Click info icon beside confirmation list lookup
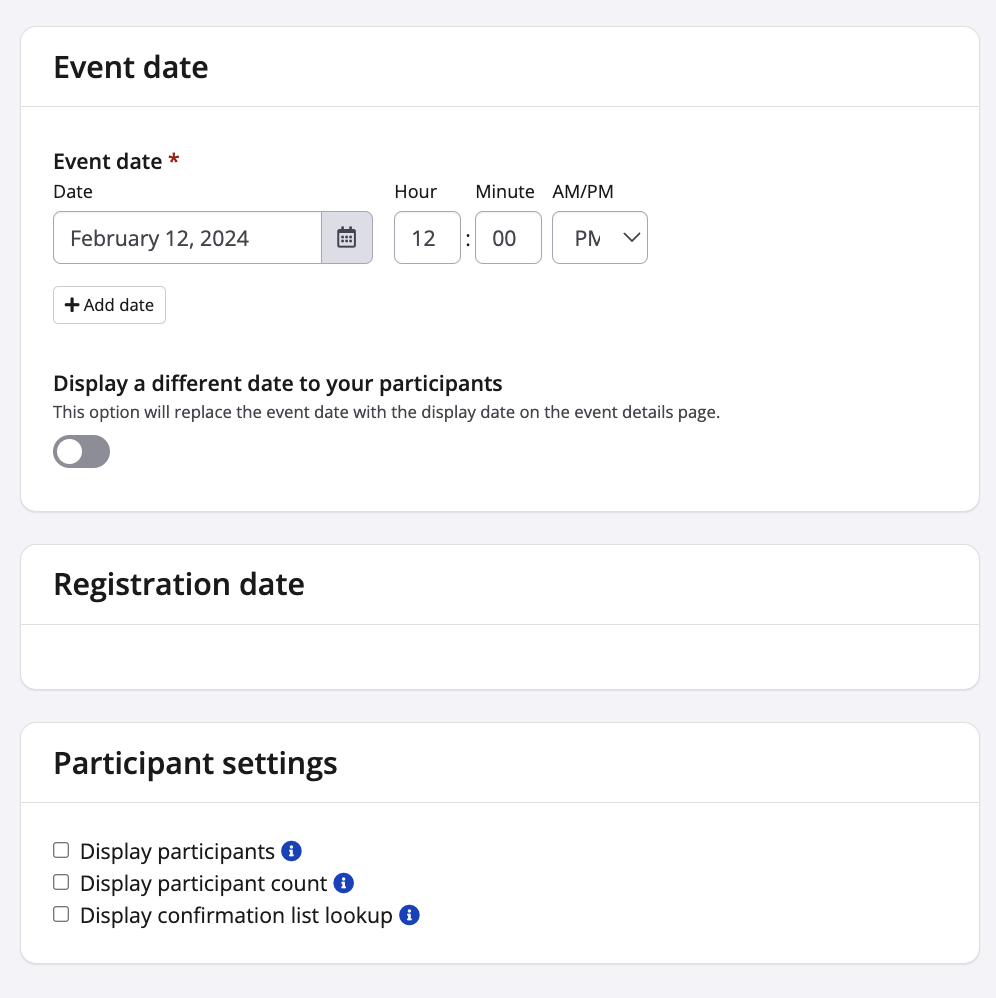Screen dimensions: 996x998 pos(409,915)
